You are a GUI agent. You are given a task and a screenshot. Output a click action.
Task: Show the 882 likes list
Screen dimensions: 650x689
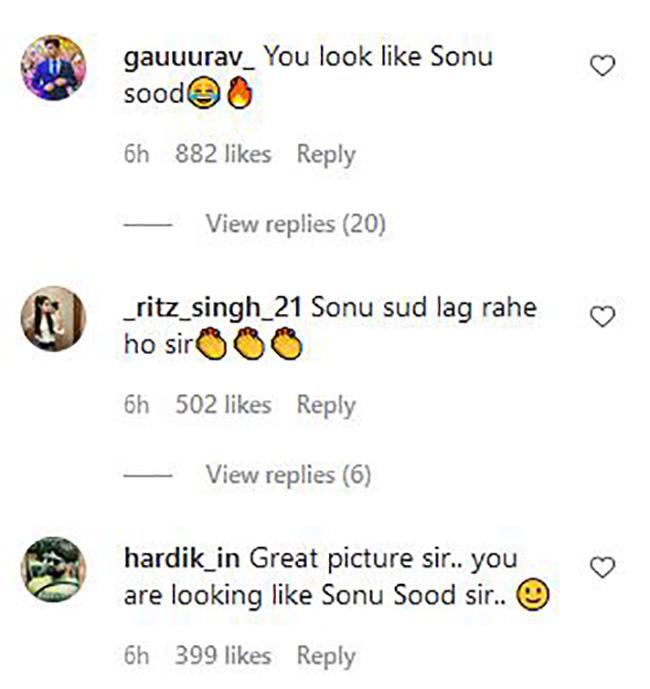click(223, 155)
